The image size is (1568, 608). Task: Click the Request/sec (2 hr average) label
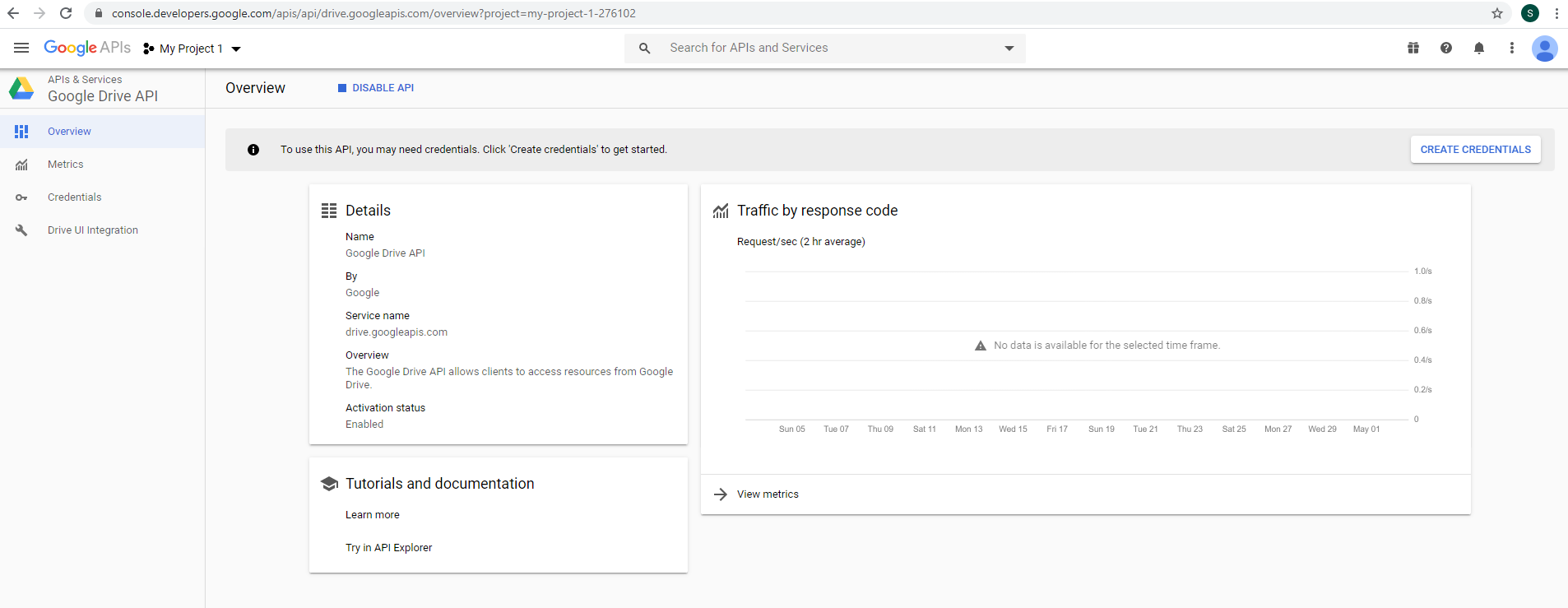point(801,242)
